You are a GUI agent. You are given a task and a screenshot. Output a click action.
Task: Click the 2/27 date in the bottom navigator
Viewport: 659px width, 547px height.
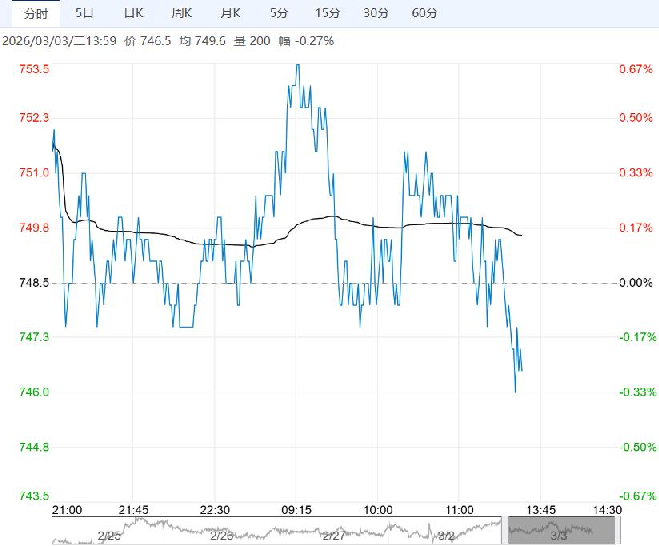(332, 537)
